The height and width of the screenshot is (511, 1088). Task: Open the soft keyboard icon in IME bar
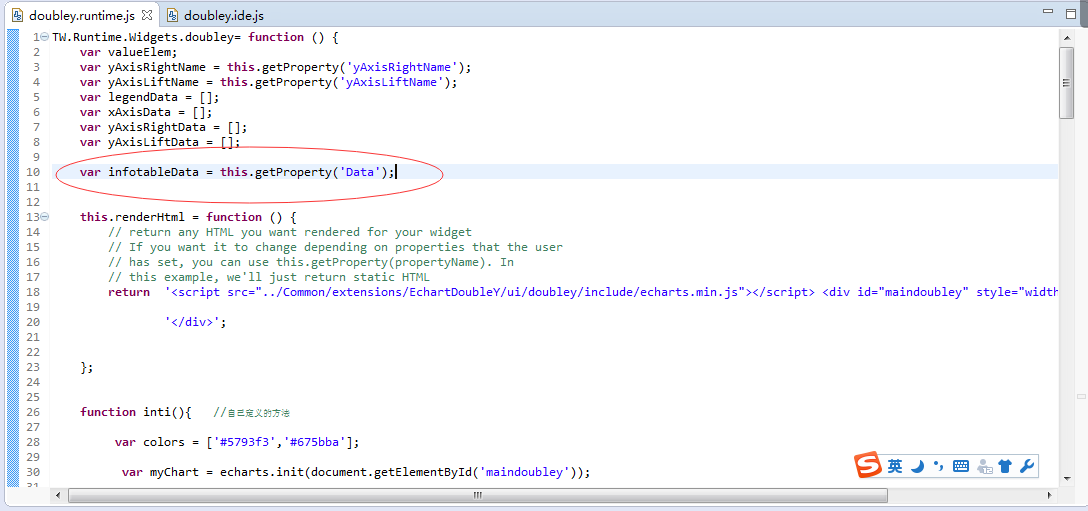[x=961, y=467]
